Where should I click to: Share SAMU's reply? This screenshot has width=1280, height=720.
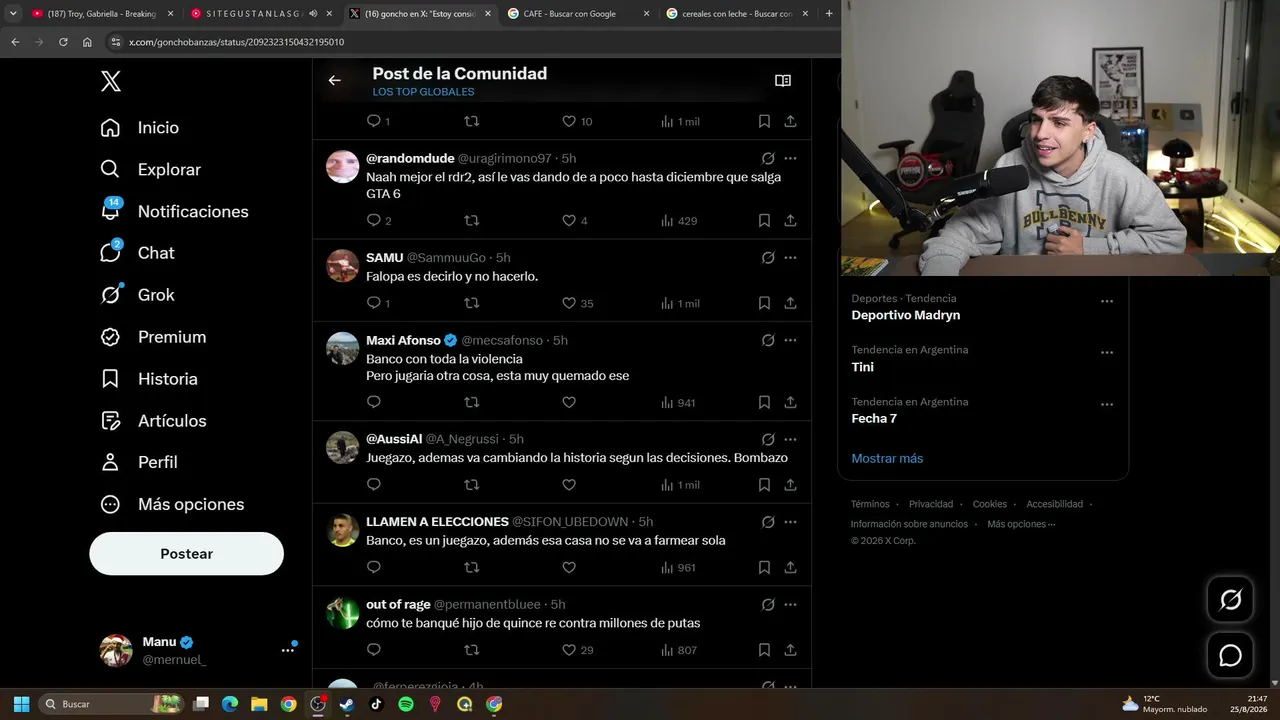790,303
